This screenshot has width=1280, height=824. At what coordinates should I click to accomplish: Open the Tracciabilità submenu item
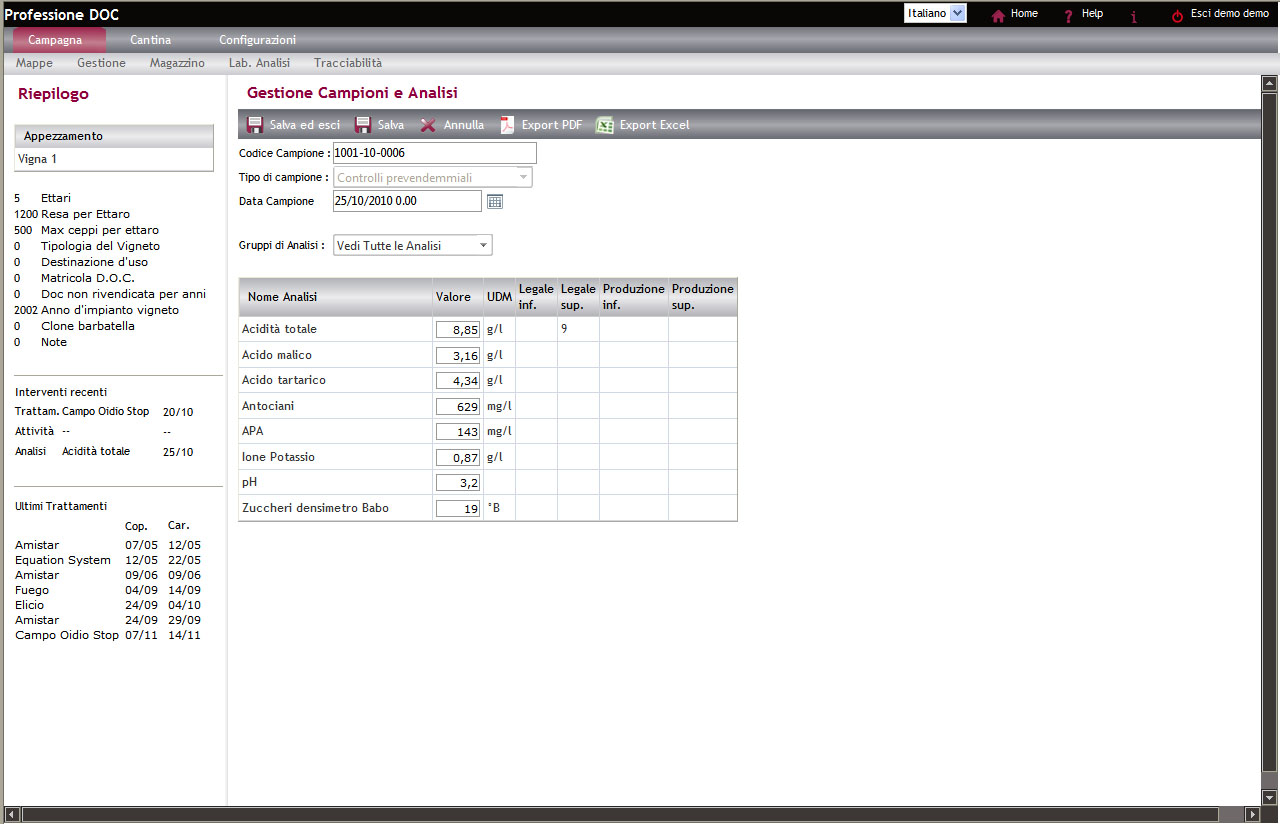point(348,63)
